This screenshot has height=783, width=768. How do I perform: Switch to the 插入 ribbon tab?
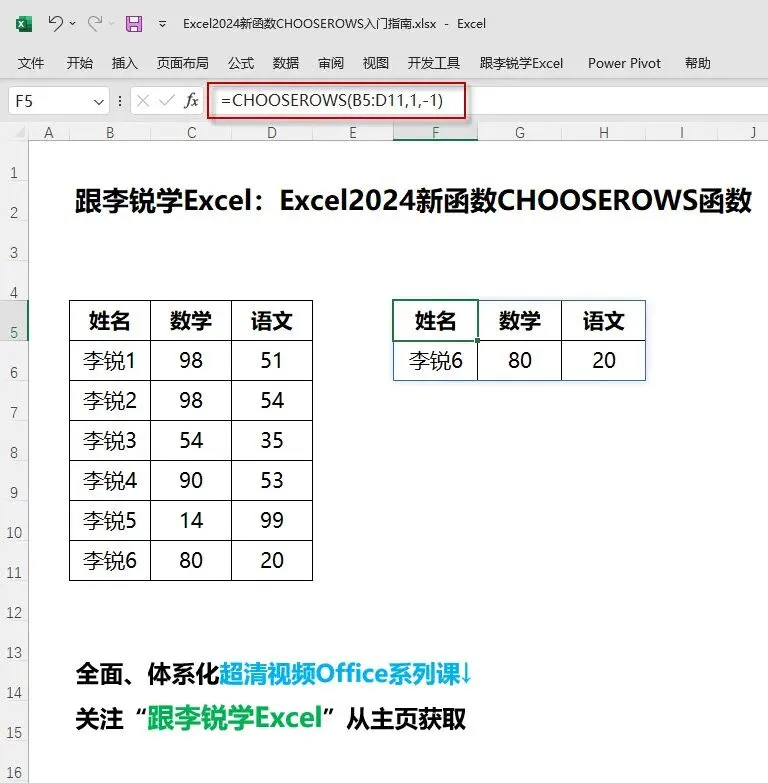[x=125, y=63]
